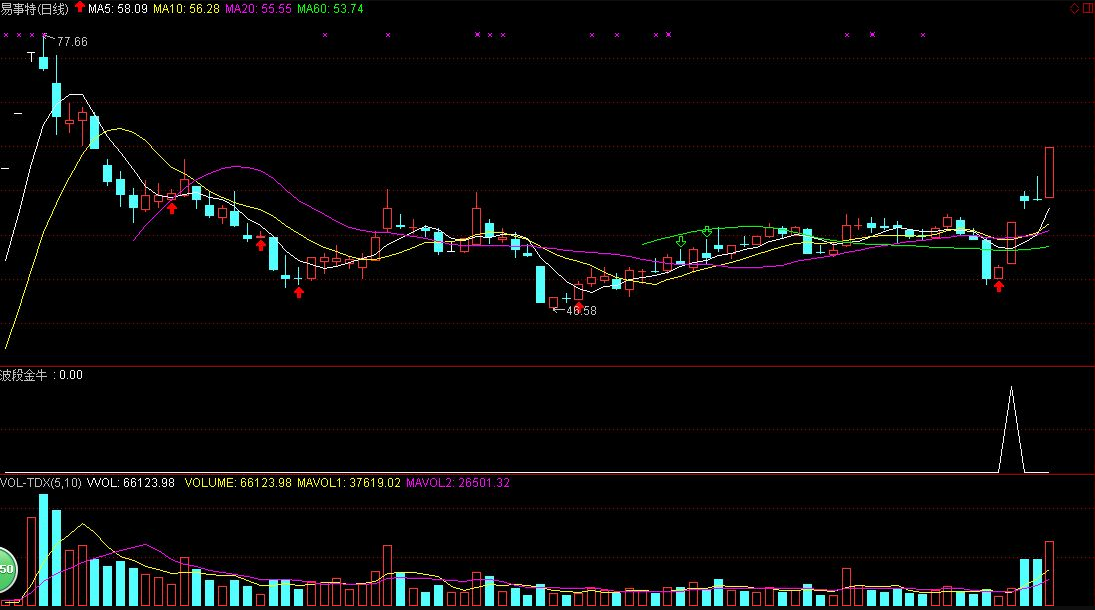Open the green round 50 badge
Screen dimensions: 1095x610
[6, 569]
